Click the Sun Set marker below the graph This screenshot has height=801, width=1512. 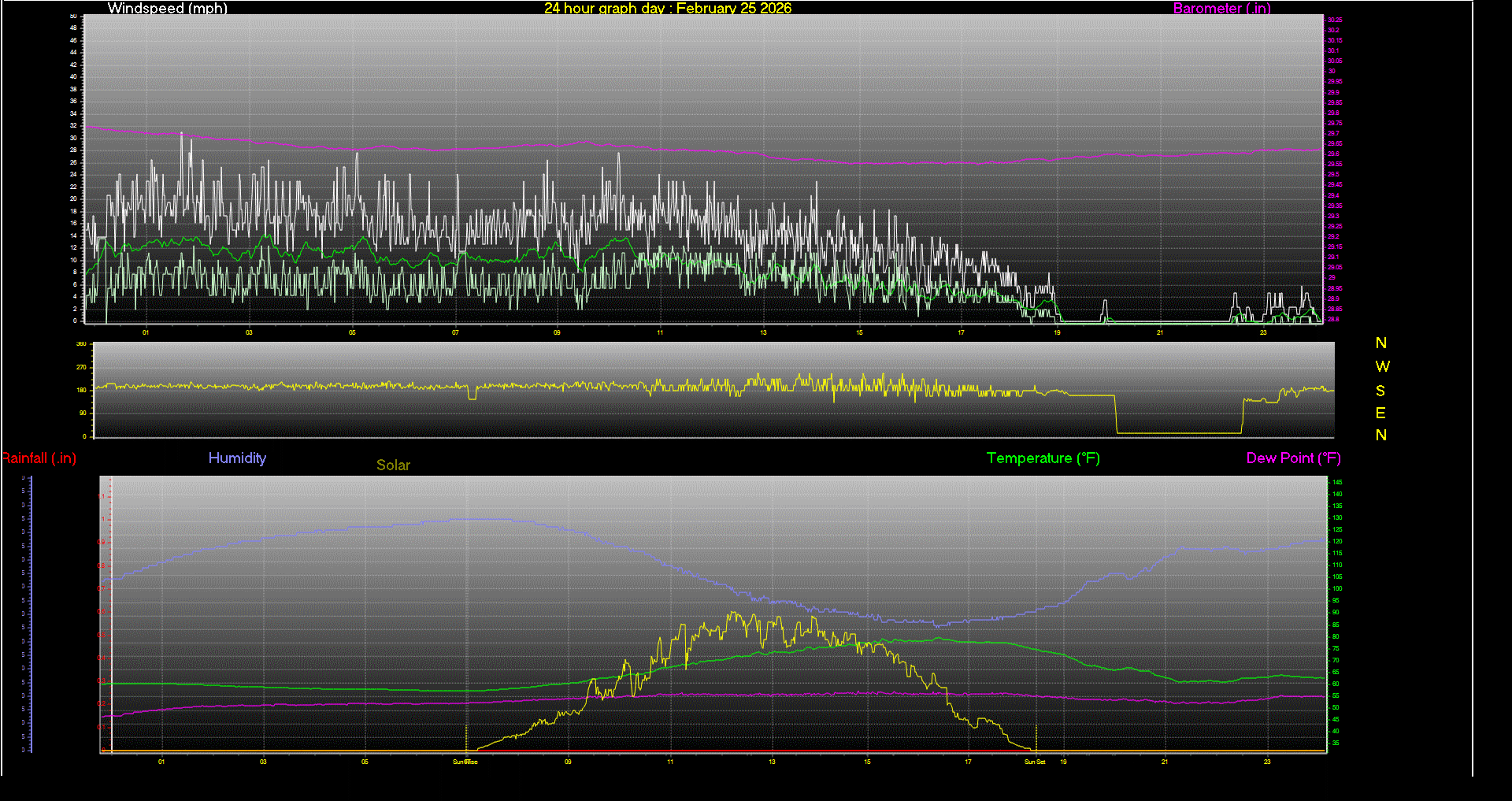click(x=1034, y=762)
